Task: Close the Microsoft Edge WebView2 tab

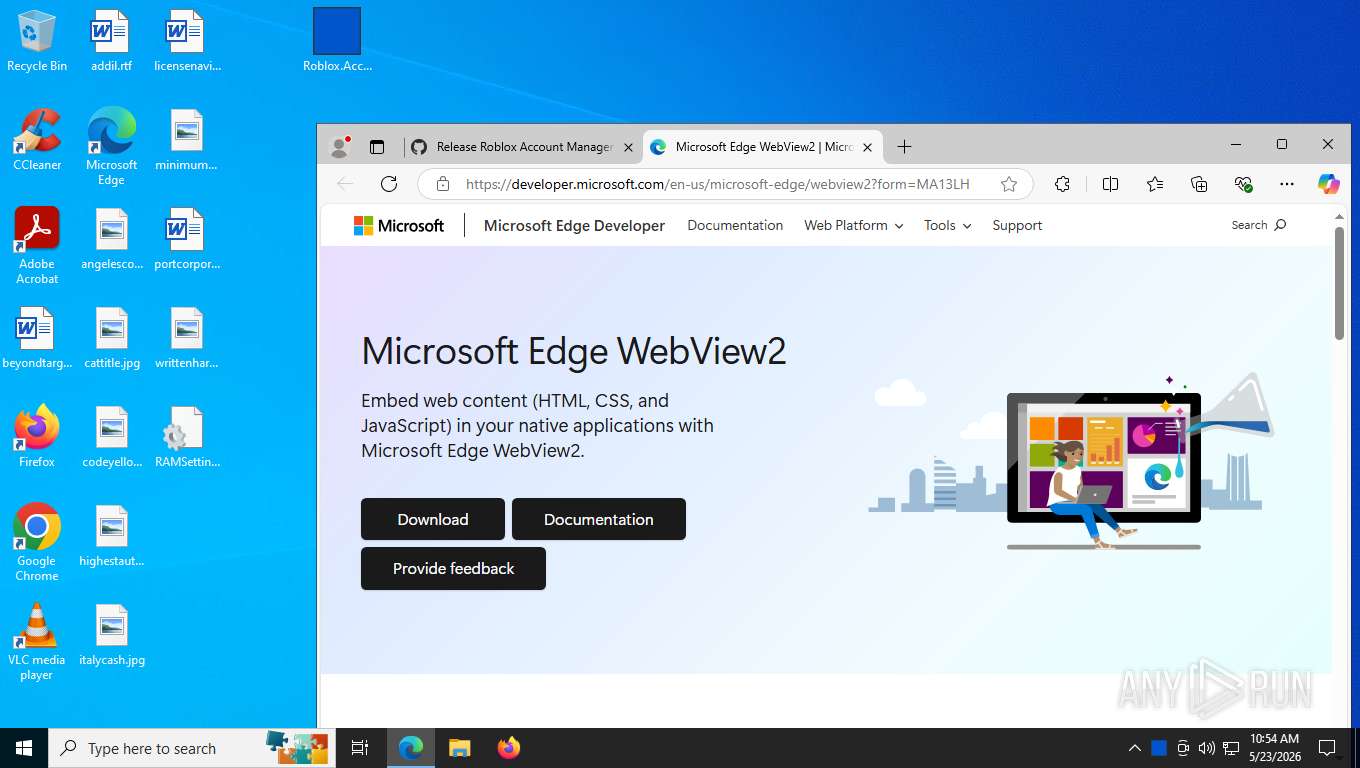Action: [867, 147]
